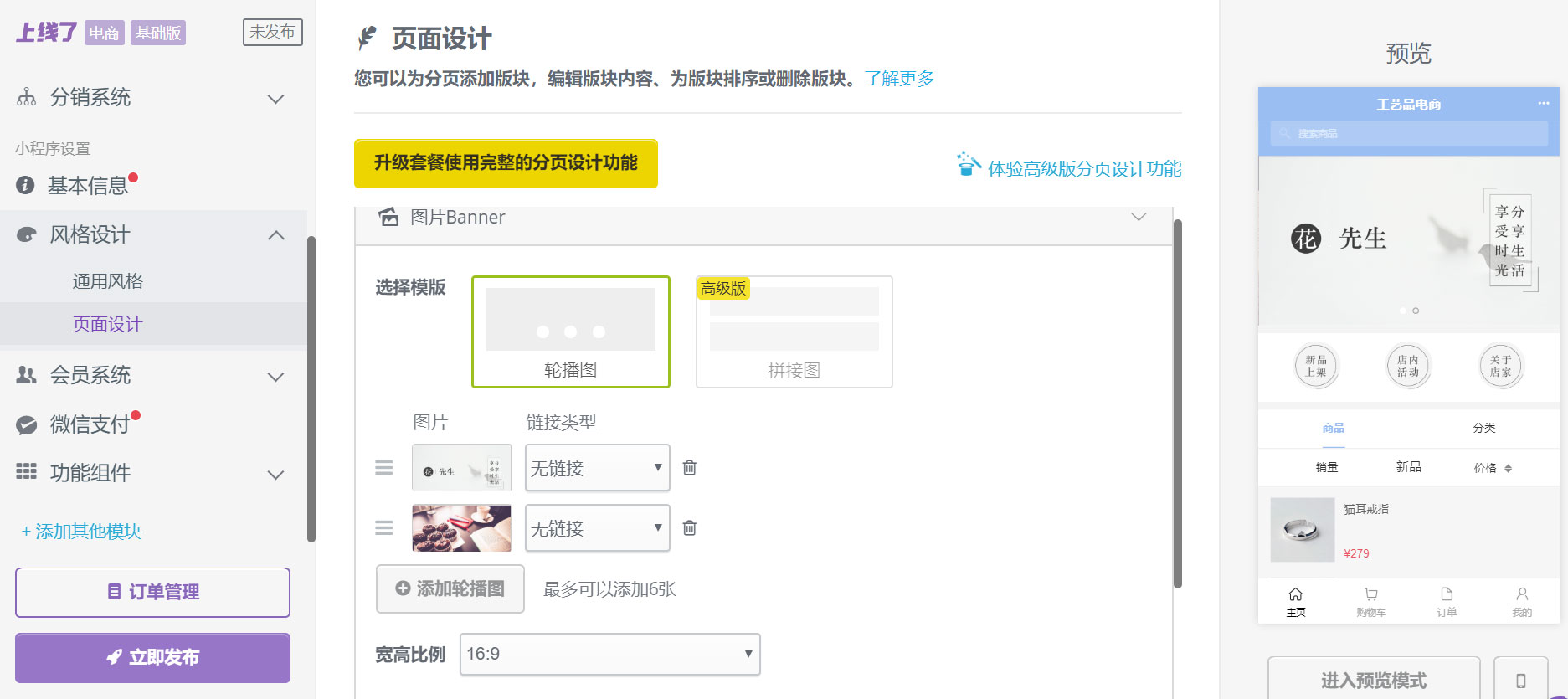Click the three-dot menu in preview header
The height and width of the screenshot is (699, 1568).
click(1544, 104)
